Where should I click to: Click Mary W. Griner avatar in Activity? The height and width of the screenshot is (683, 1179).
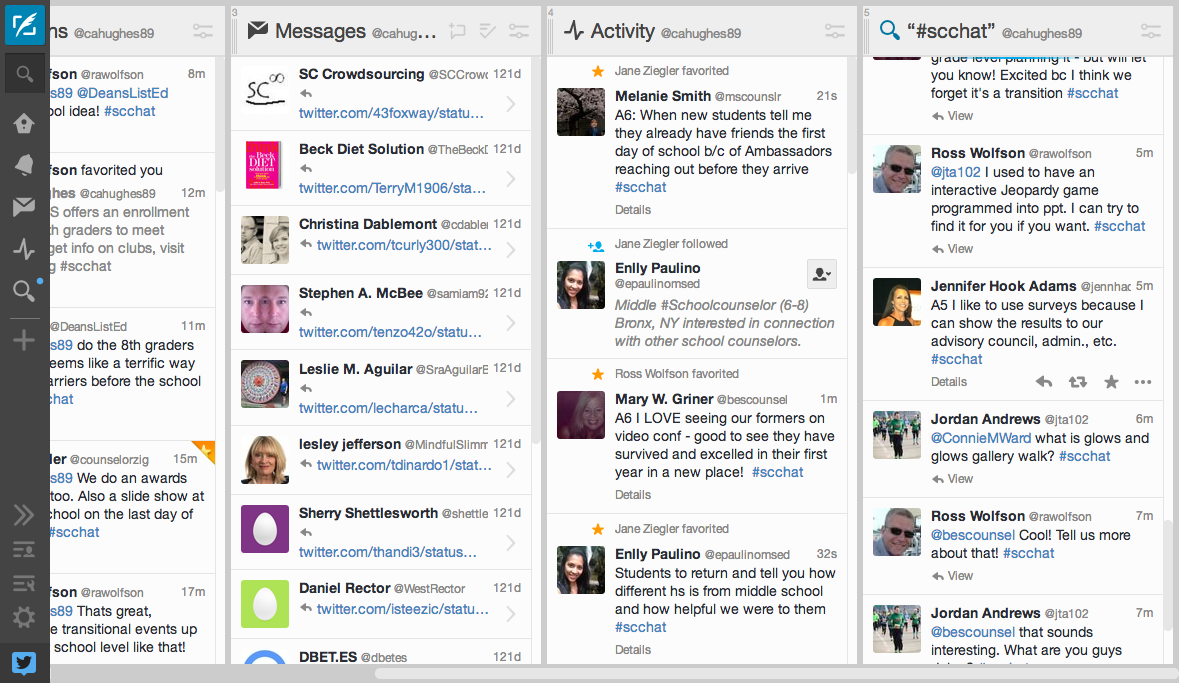tap(580, 415)
